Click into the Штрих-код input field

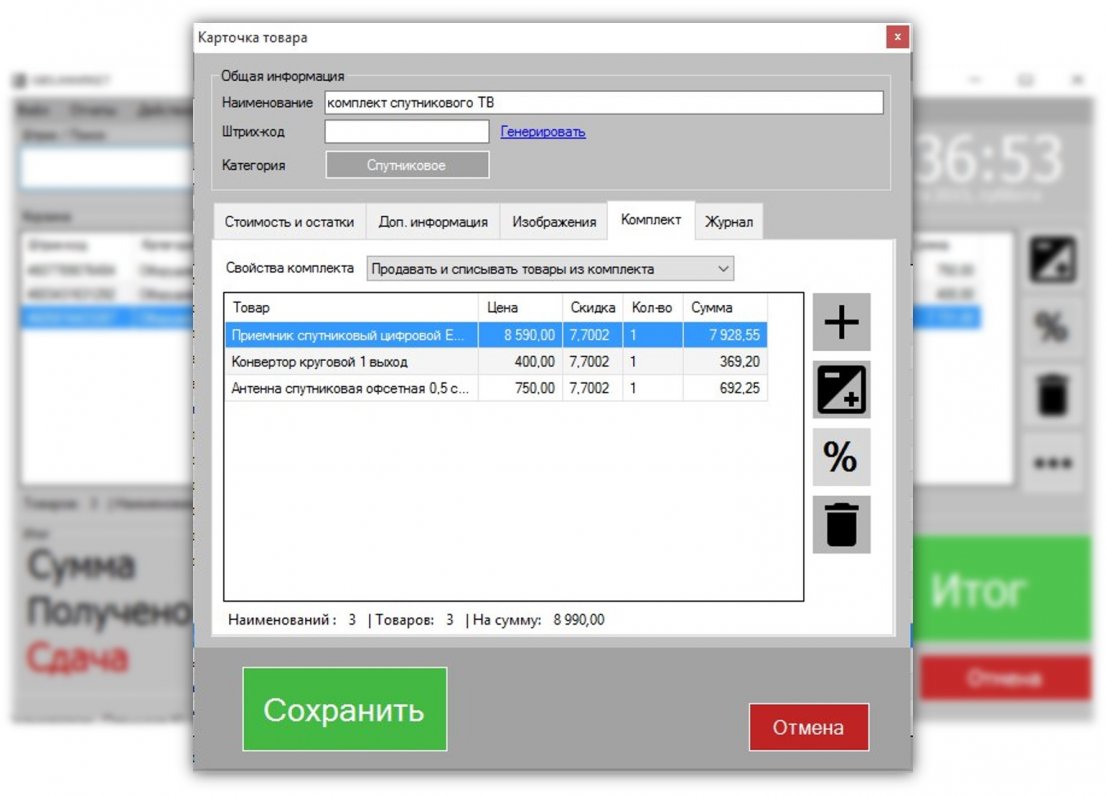click(407, 132)
